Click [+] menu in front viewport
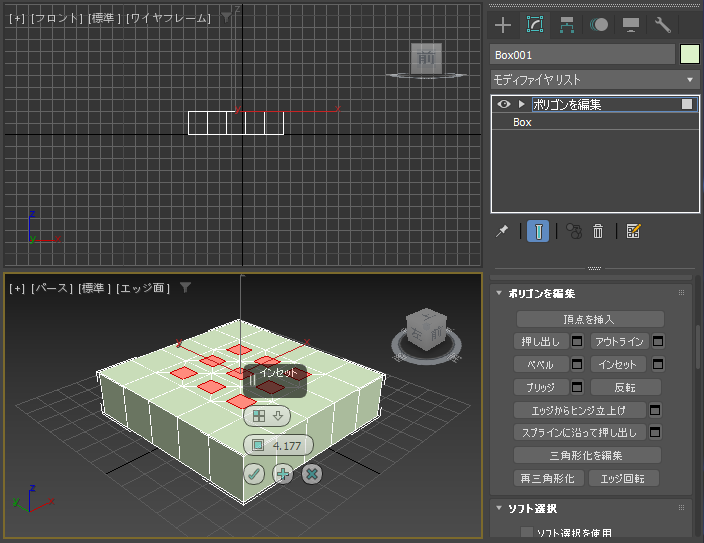The image size is (704, 543). (17, 18)
